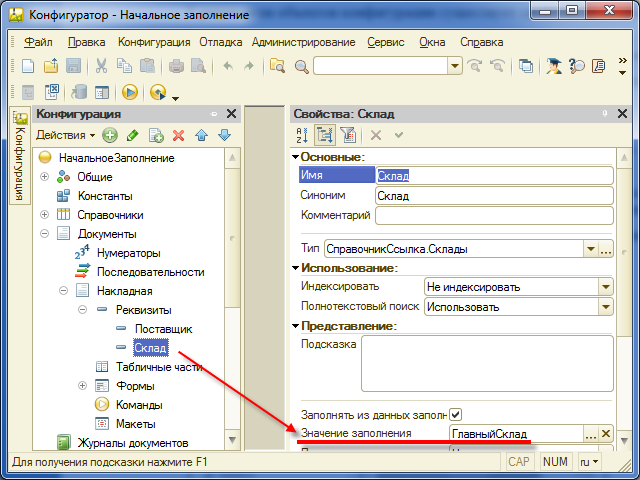Toggle the Заполнять из данных заполнения checkbox
The height and width of the screenshot is (480, 640).
coord(456,414)
